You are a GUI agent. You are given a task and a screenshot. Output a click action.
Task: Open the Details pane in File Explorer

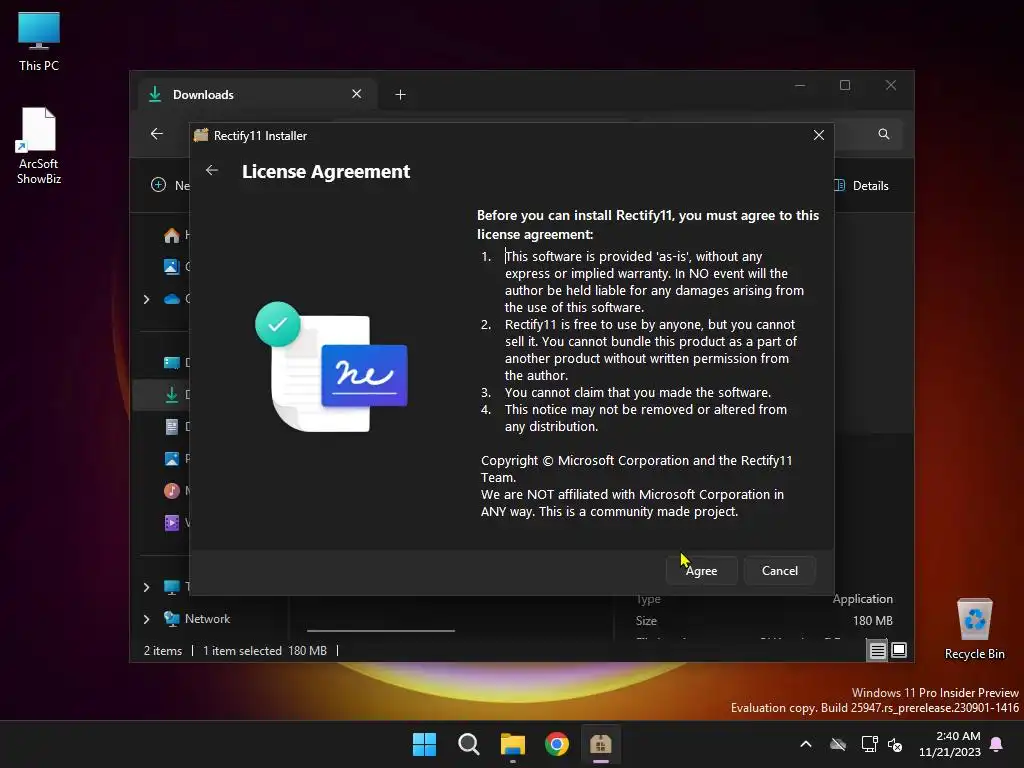(x=862, y=185)
